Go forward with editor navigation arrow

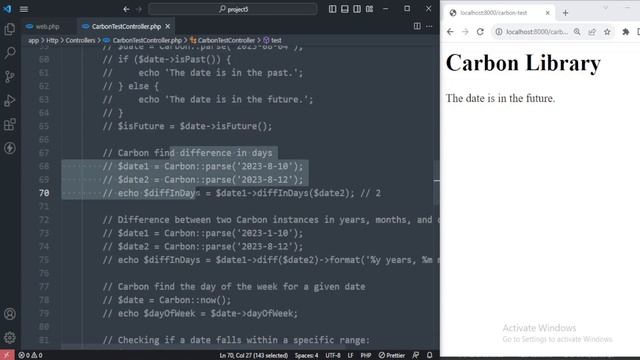tap(139, 9)
